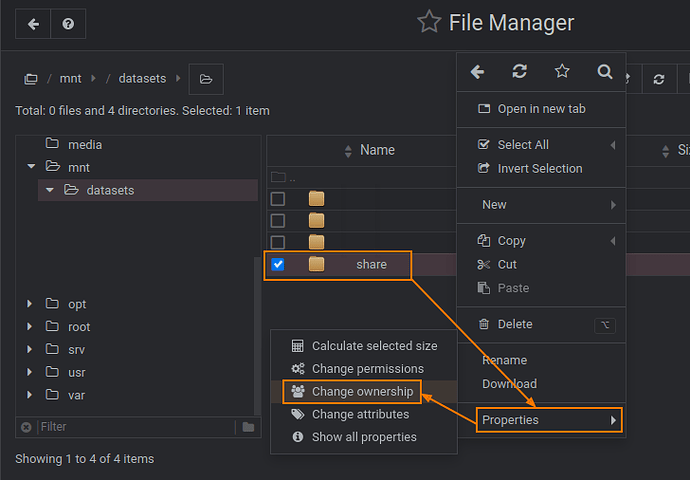Uncheck the share folder checkbox
The image size is (690, 480).
tap(278, 265)
